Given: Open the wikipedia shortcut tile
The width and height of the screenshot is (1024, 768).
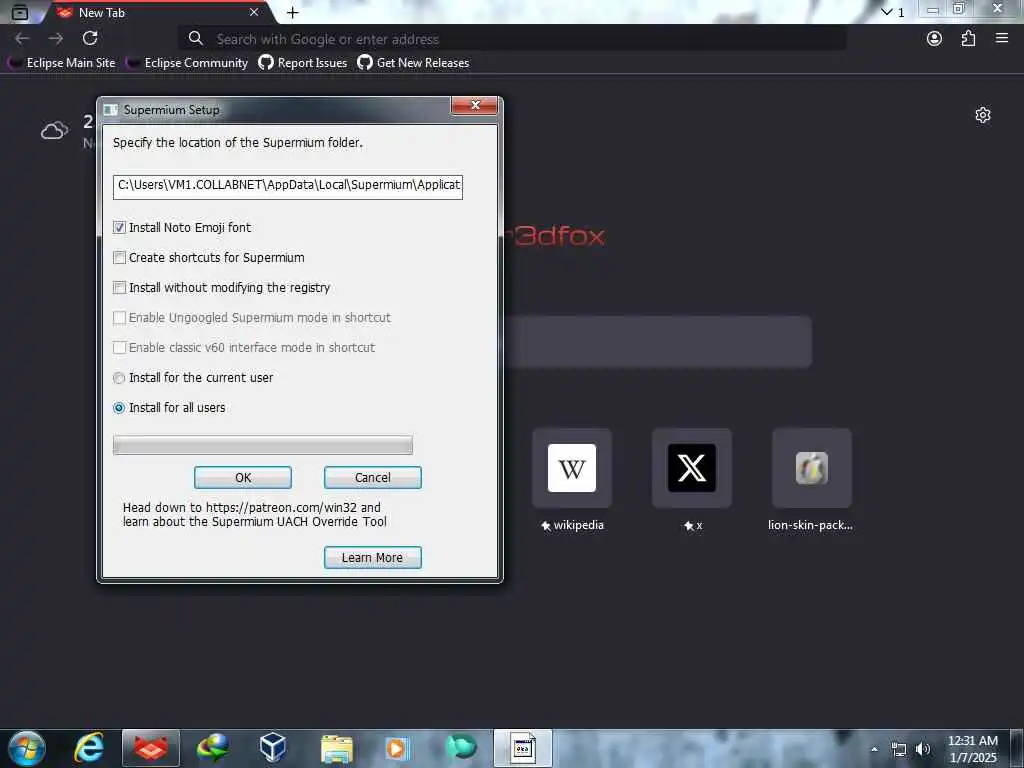Looking at the screenshot, I should point(571,468).
